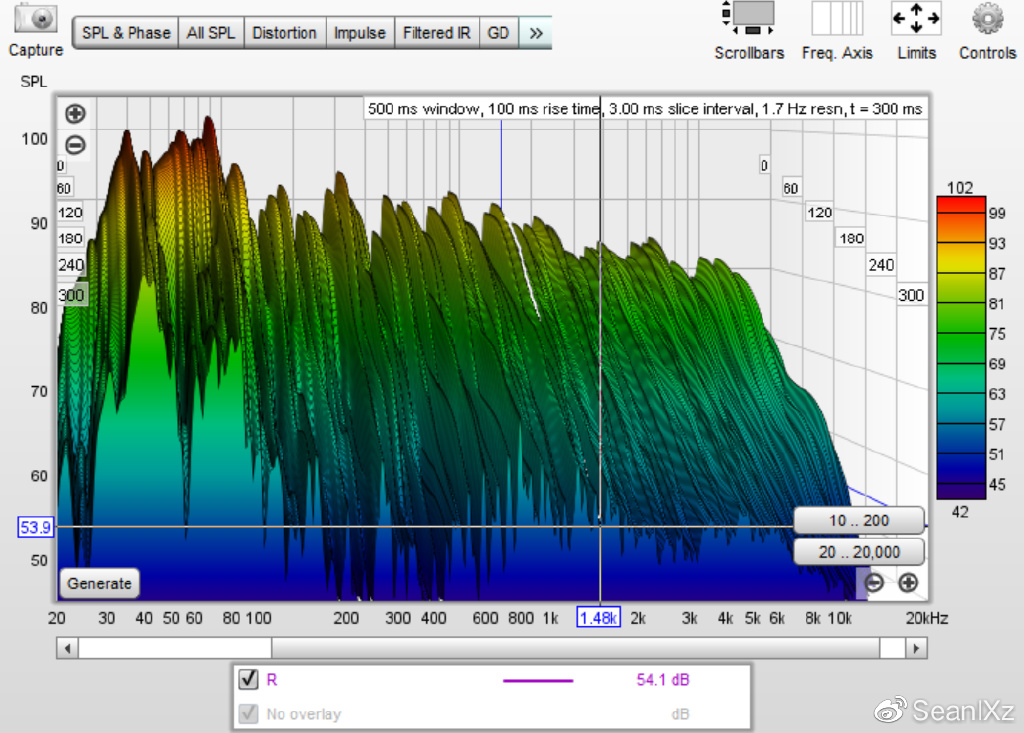The width and height of the screenshot is (1024, 733).
Task: Open the Limits icon
Action: tap(916, 19)
